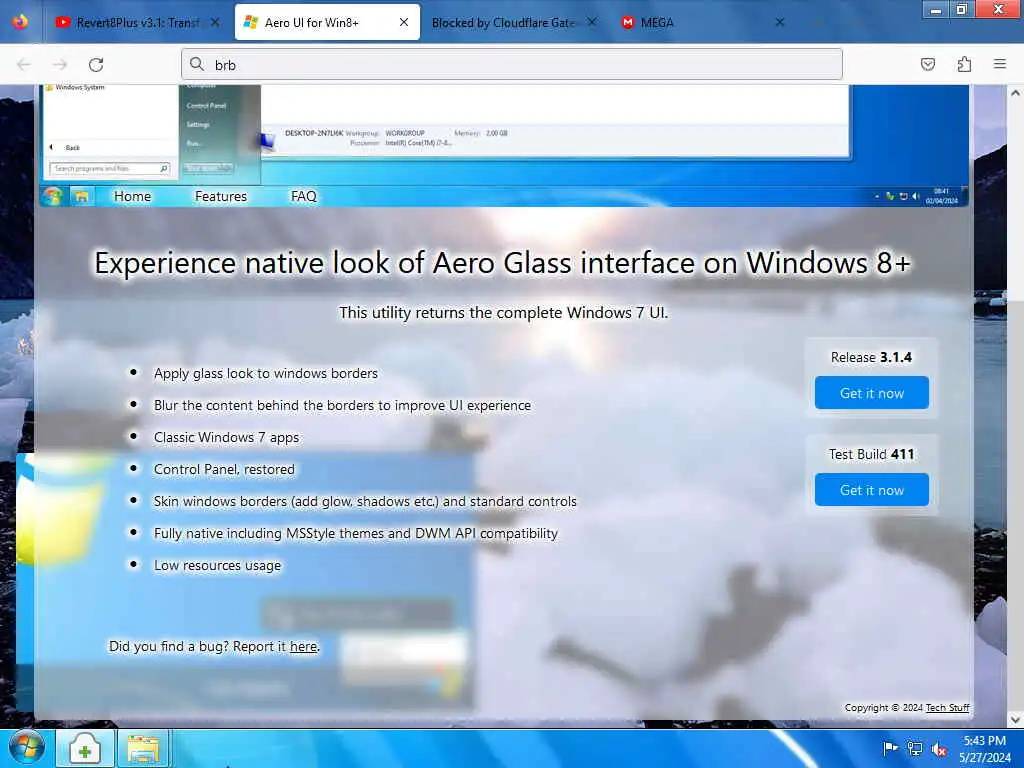Open the taskbar clock 5:43 PM
Screen dimensions: 1024x768
click(985, 749)
